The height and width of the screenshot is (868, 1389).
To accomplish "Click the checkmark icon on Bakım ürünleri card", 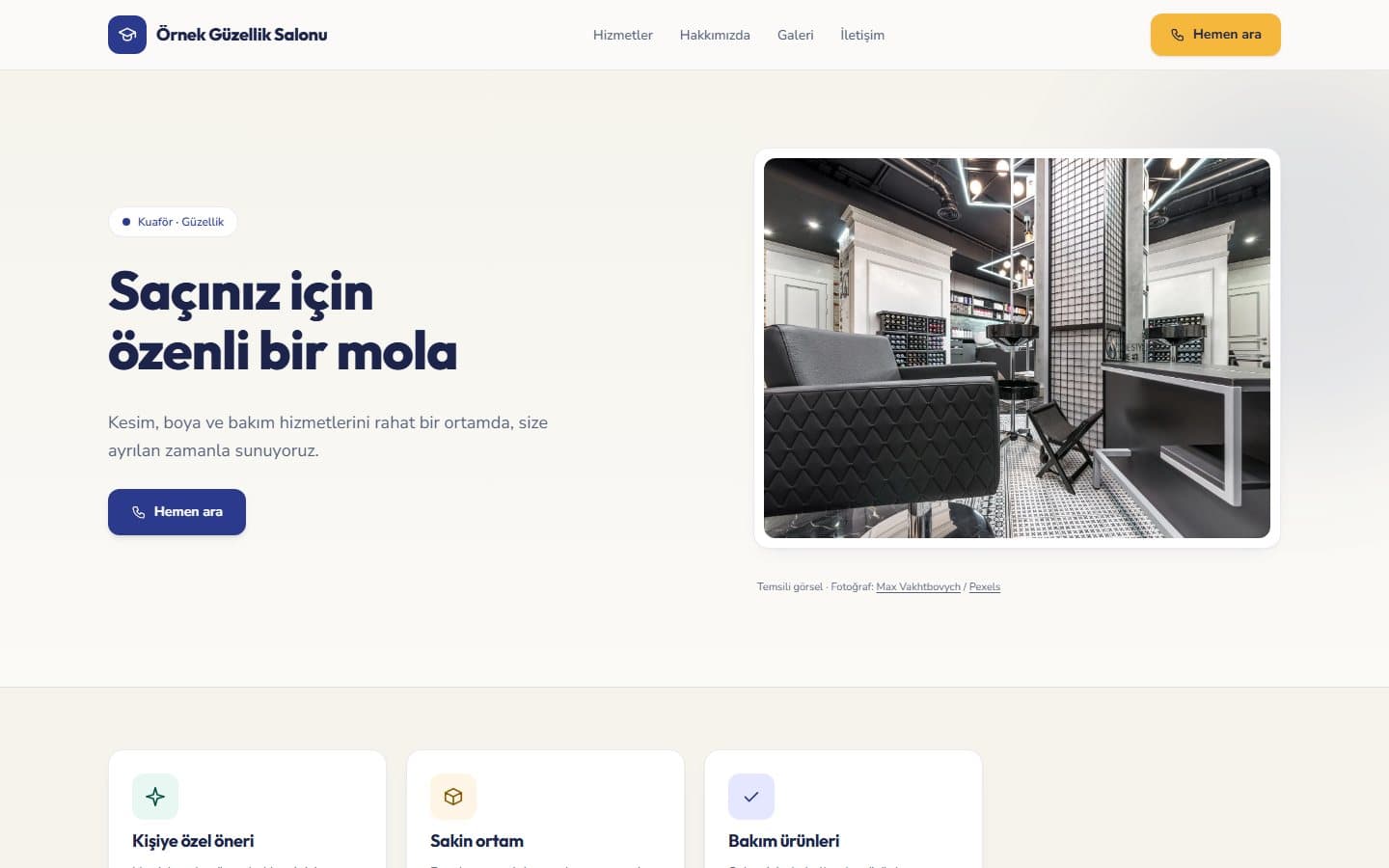I will [751, 797].
